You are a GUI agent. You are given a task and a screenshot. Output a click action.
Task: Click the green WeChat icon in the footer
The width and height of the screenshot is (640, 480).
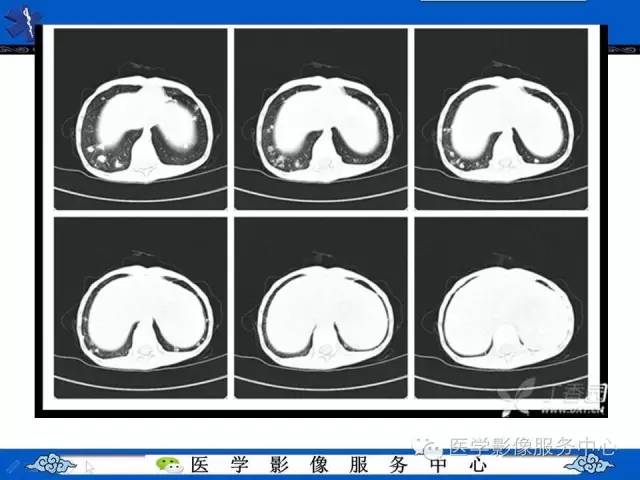[x=169, y=464]
